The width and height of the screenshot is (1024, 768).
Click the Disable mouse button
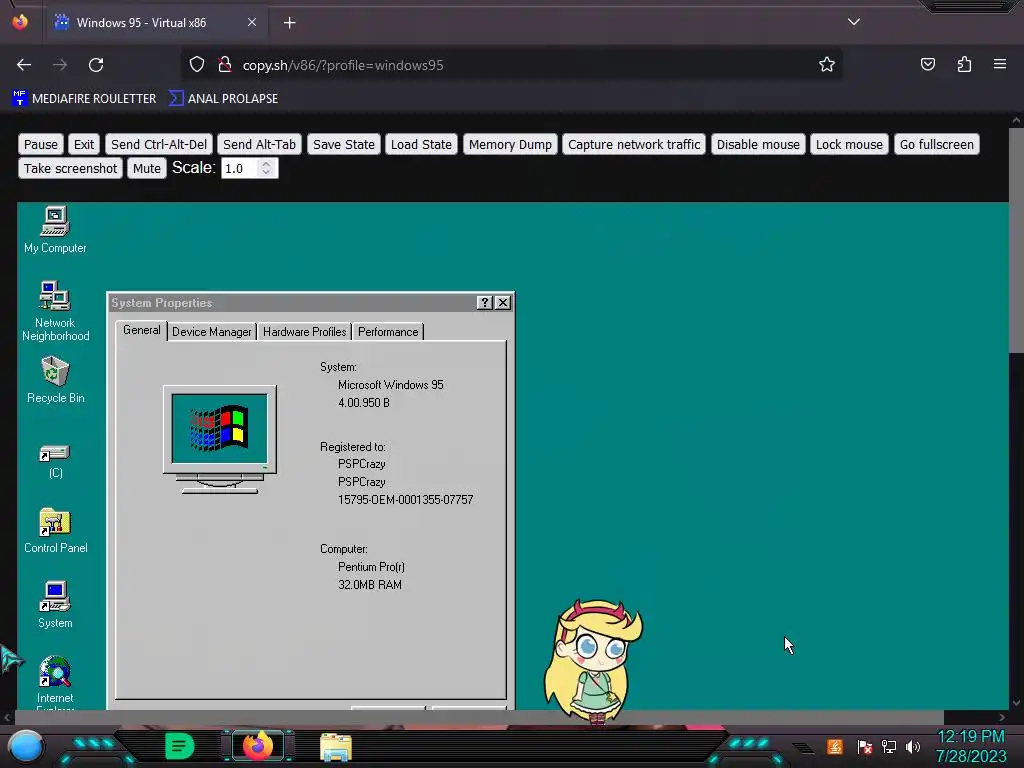point(758,144)
